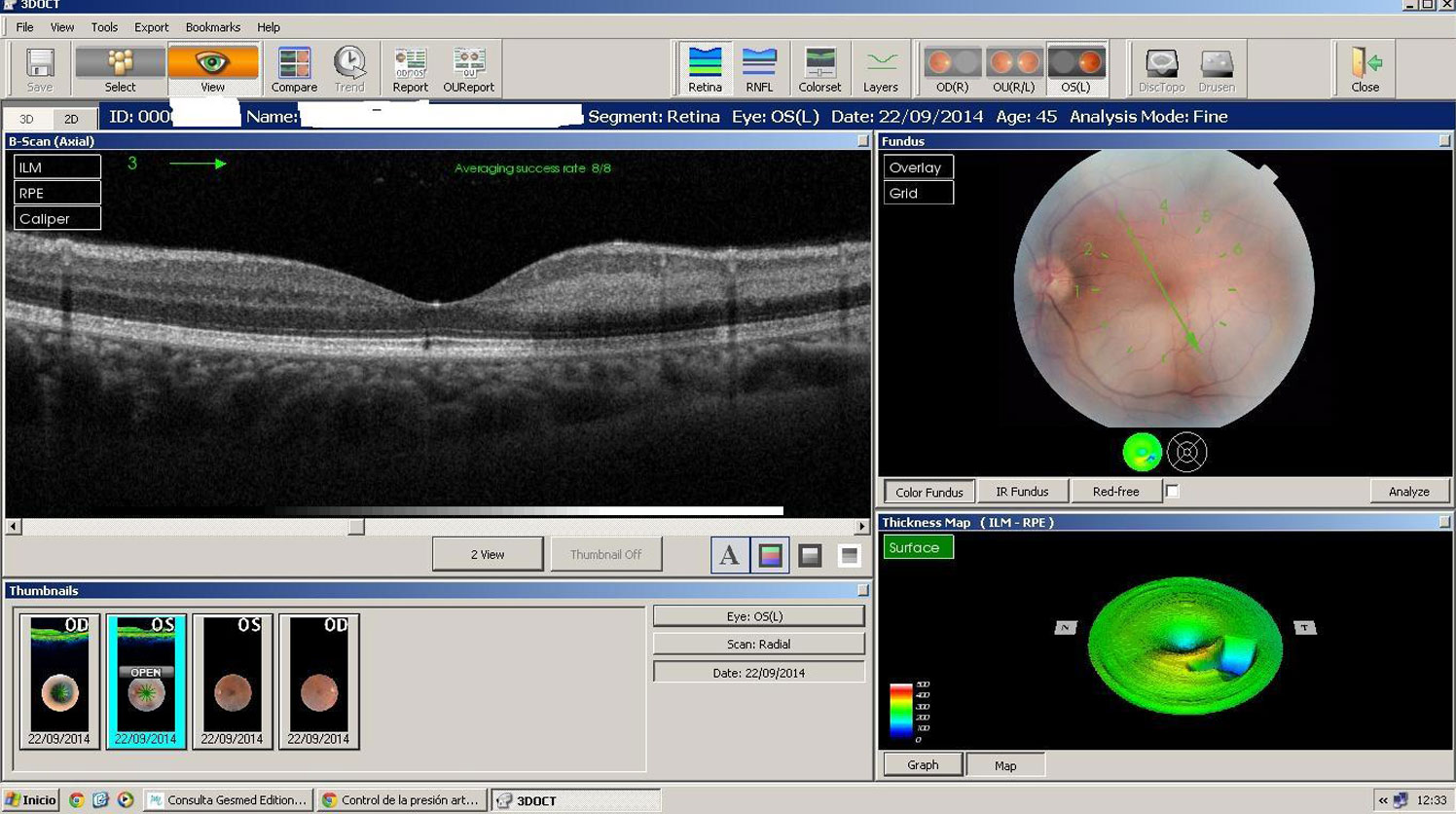
Task: Switch to OD(R) right eye view
Action: pos(952,69)
